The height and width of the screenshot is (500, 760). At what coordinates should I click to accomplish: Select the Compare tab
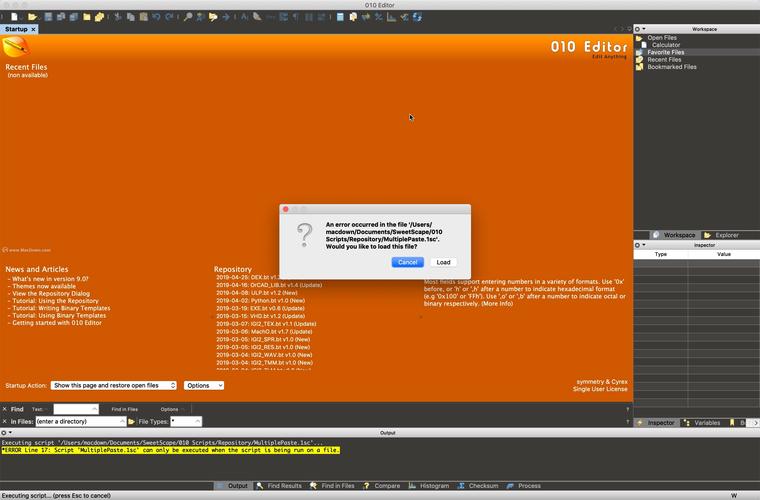381,485
